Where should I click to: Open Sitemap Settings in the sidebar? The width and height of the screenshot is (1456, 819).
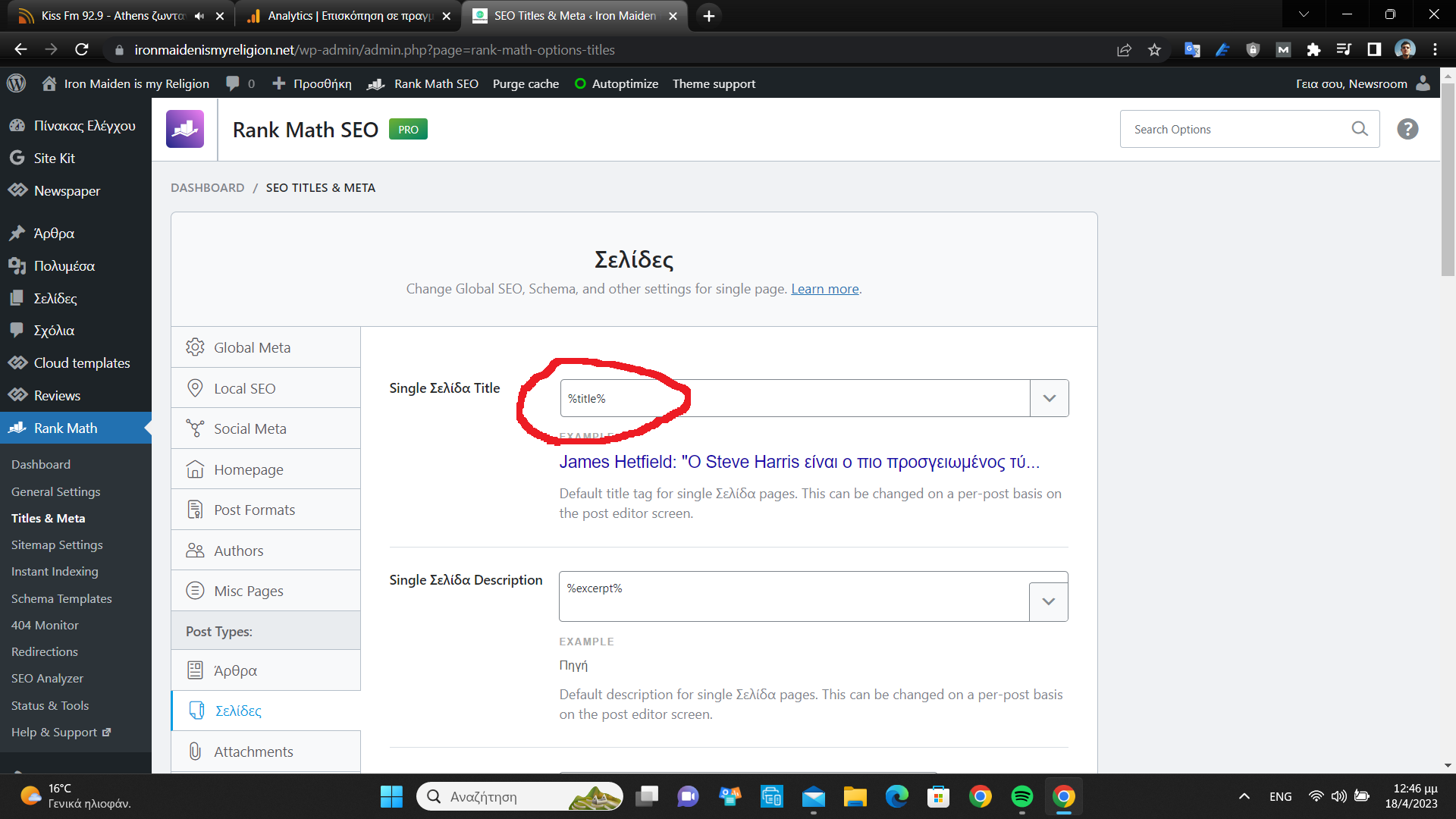point(57,544)
